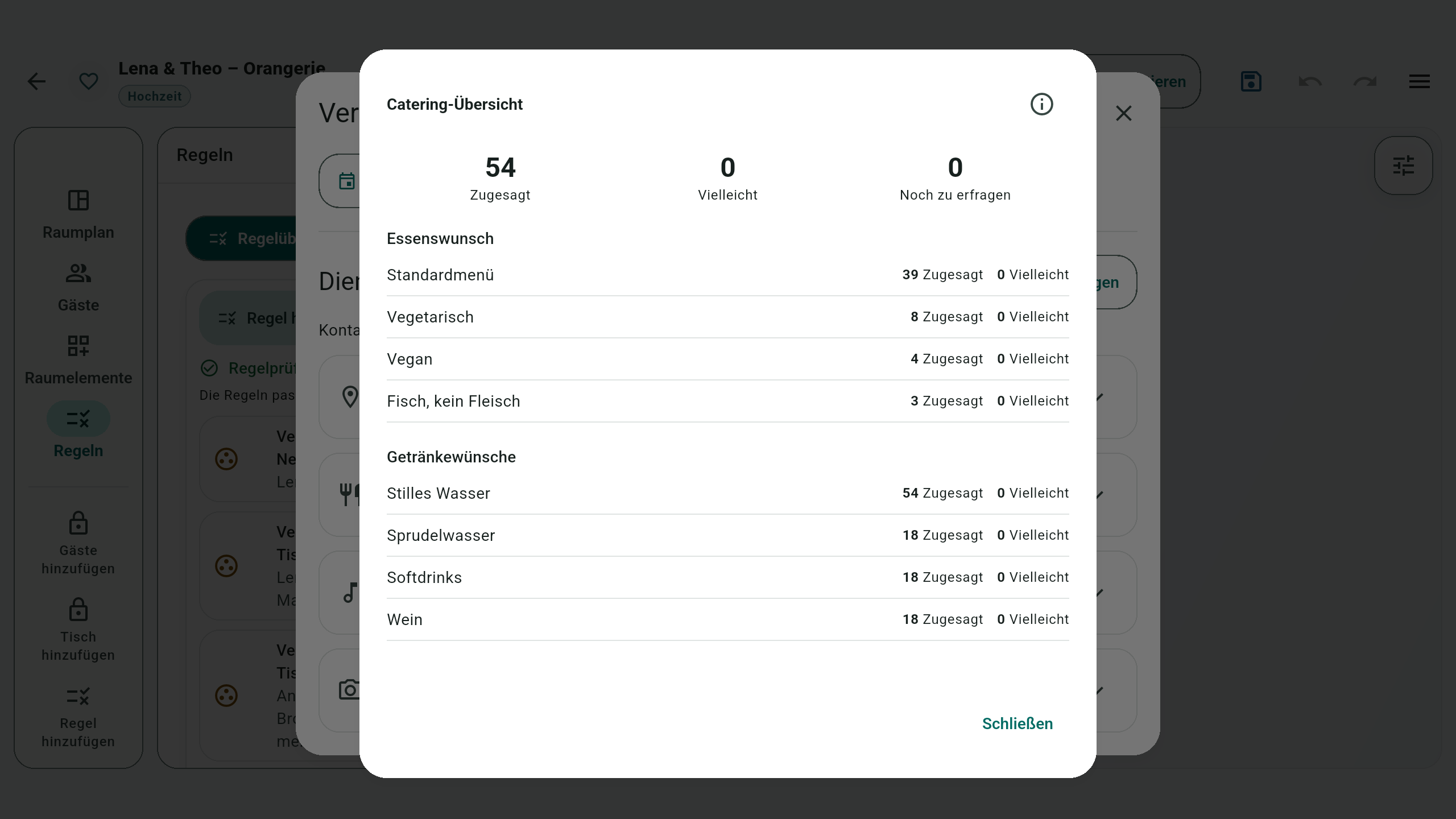1456x819 pixels.
Task: Click the camera icon
Action: 350,689
